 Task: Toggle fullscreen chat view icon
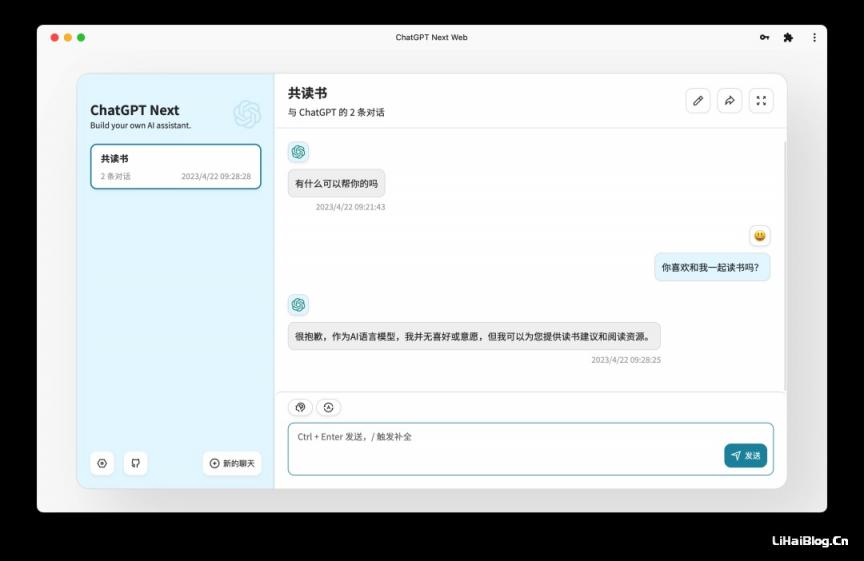(761, 101)
